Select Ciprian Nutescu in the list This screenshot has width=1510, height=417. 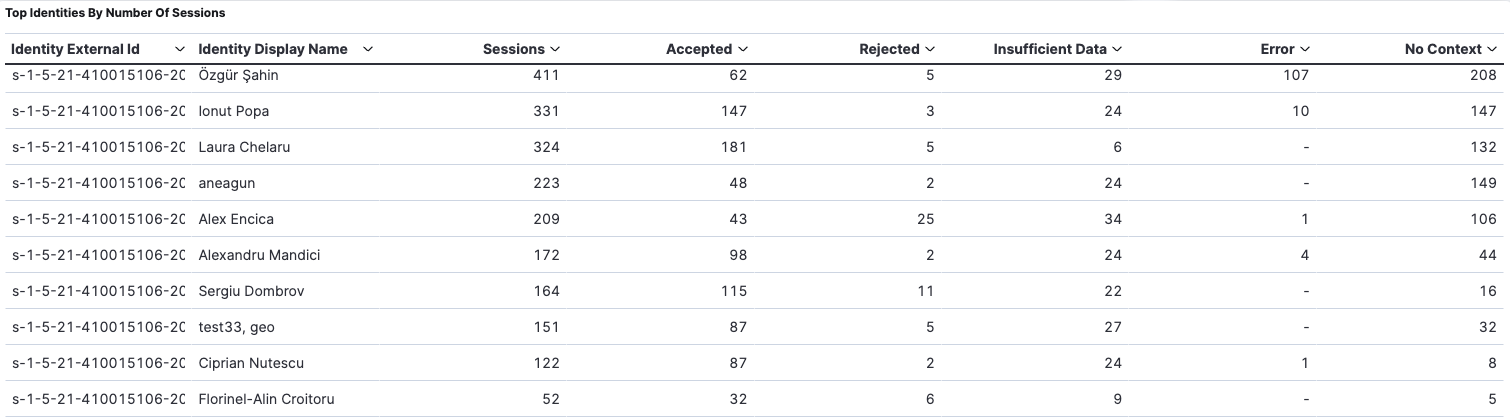pyautogui.click(x=251, y=363)
